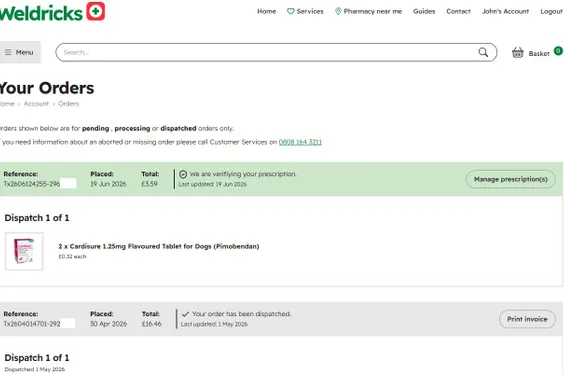
Task: Click the total £16.46
Action: [151, 324]
